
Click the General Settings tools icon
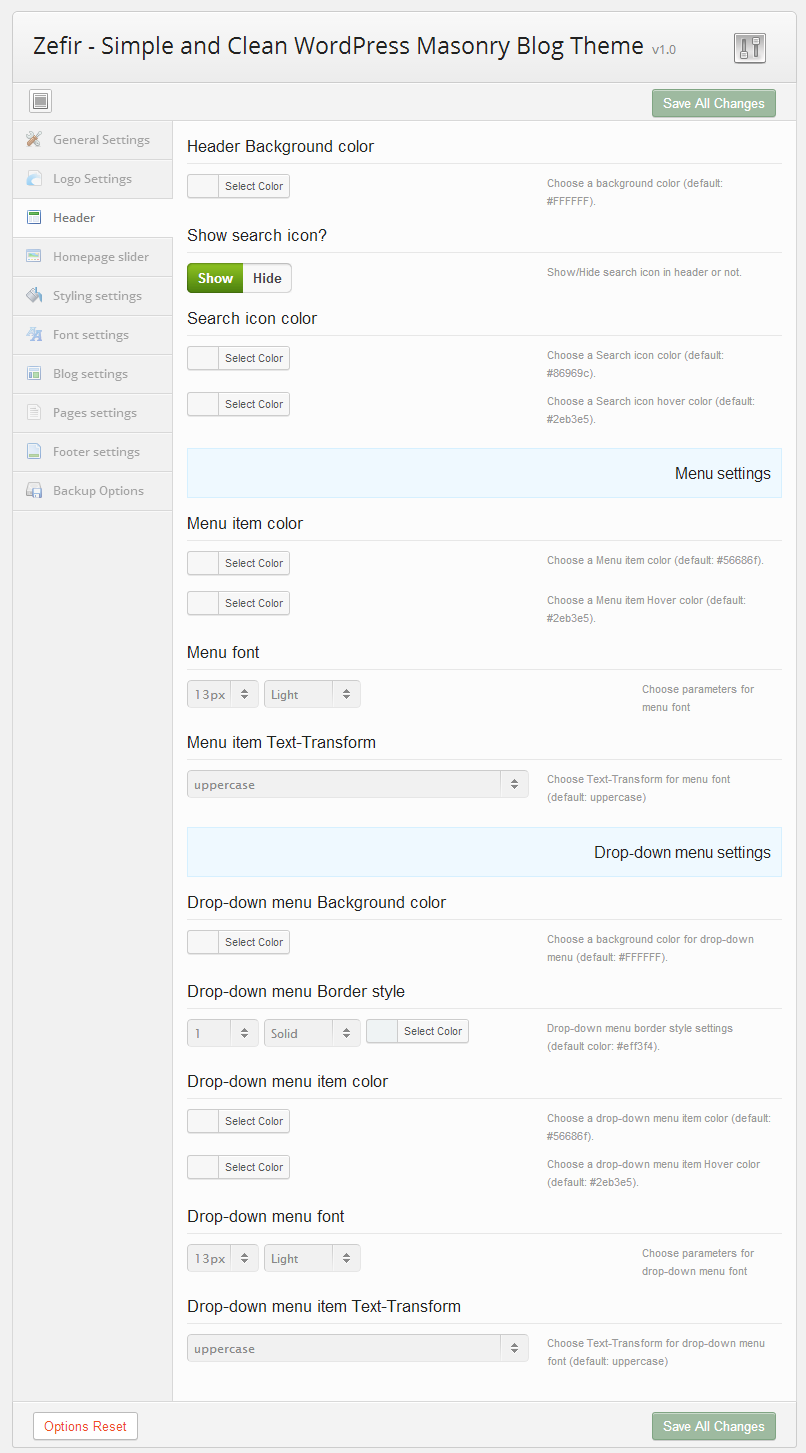tap(34, 140)
